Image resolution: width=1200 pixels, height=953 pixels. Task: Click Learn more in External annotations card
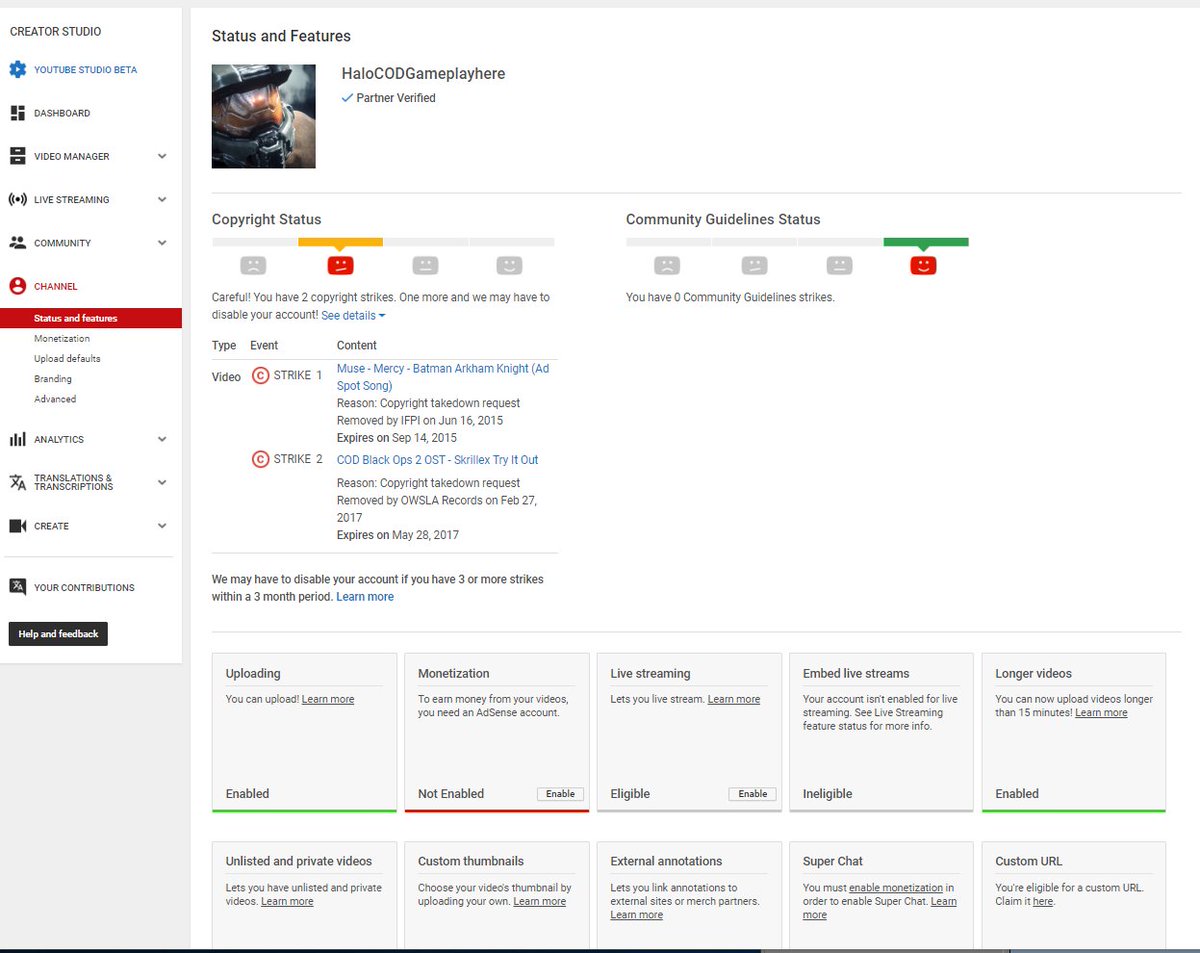coord(637,915)
